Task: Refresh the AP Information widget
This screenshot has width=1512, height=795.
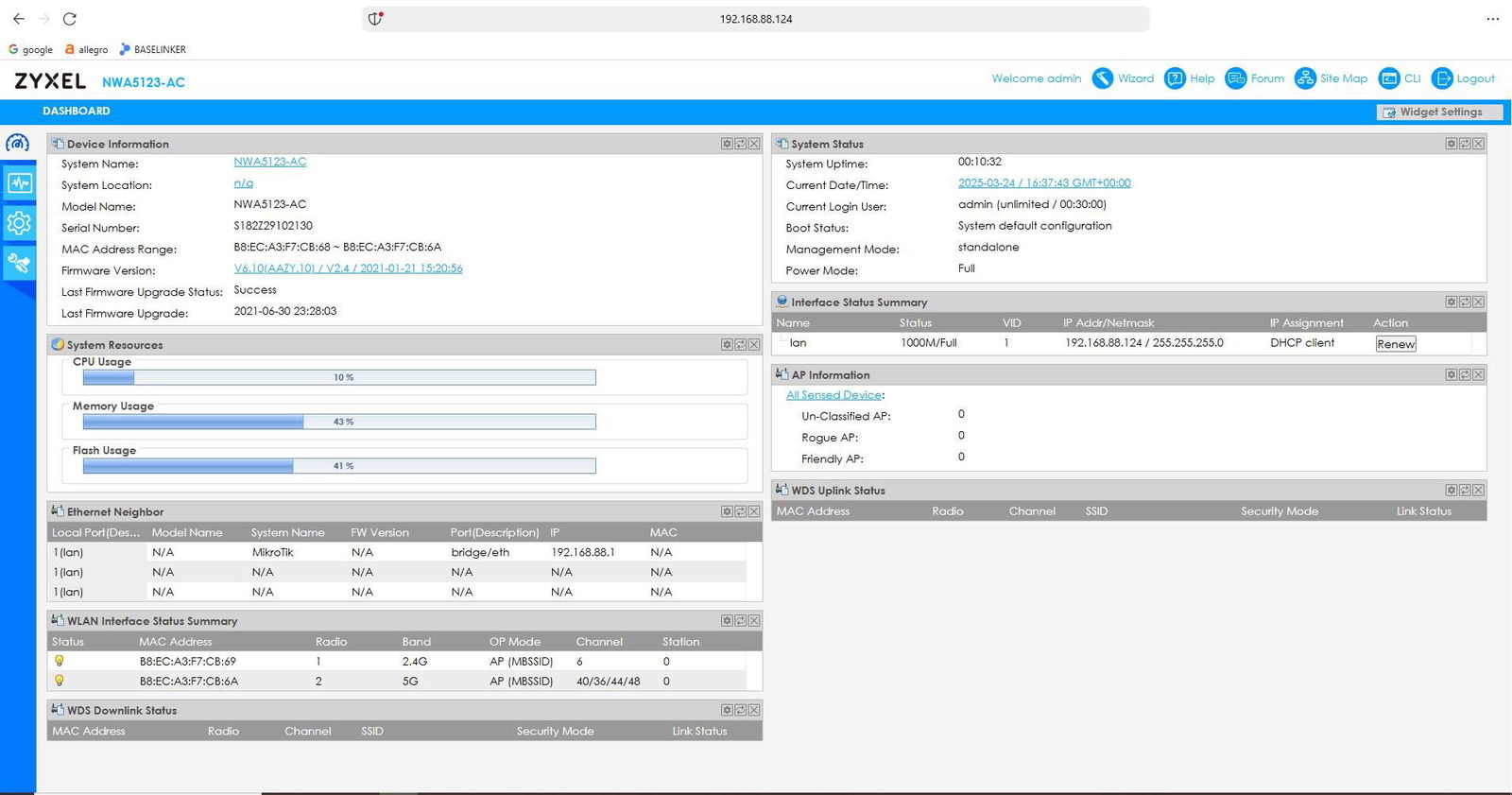Action: tap(1464, 374)
